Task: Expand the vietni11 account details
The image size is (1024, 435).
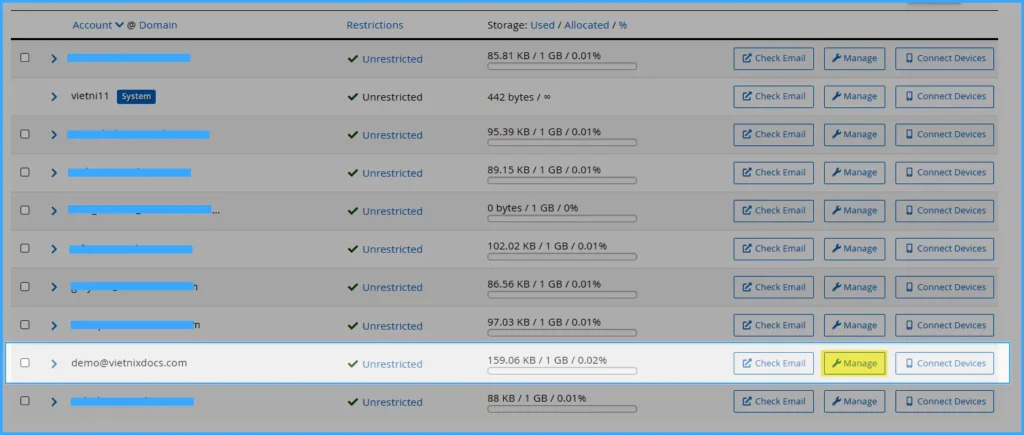Action: tap(54, 97)
